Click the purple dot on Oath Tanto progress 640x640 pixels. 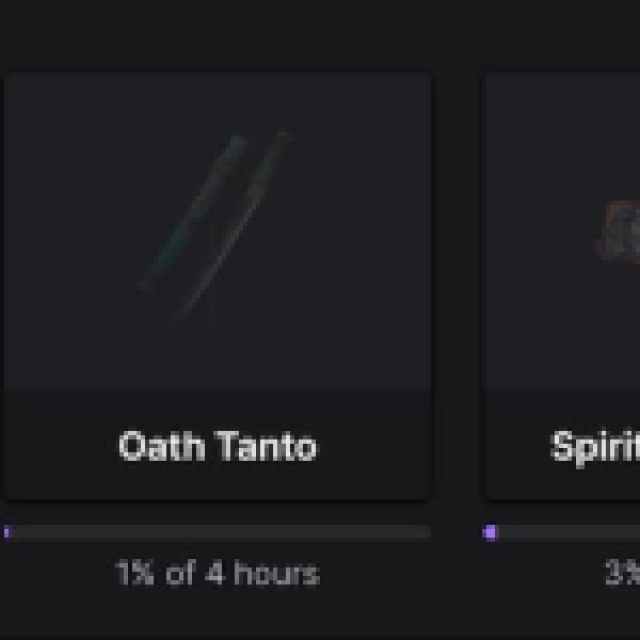(x=6, y=533)
